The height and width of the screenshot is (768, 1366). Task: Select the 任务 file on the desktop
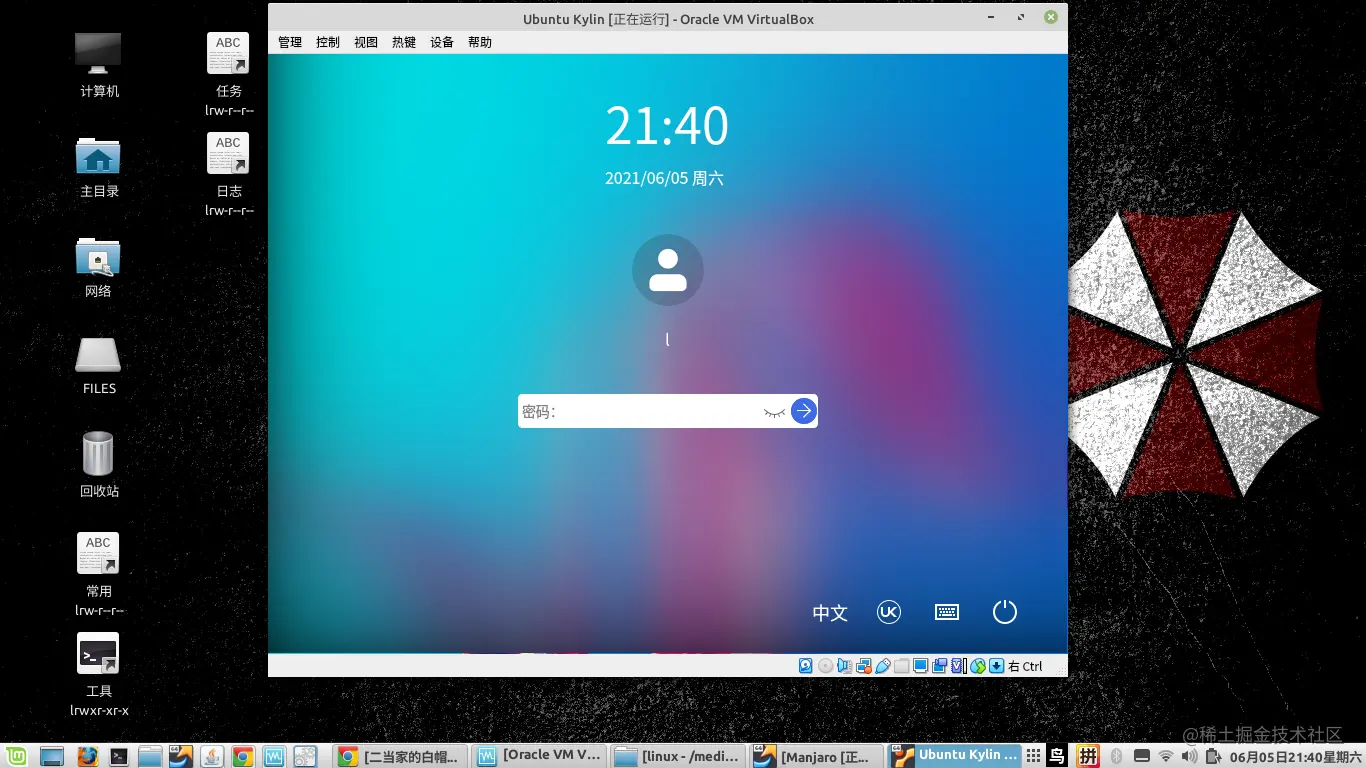pos(229,74)
